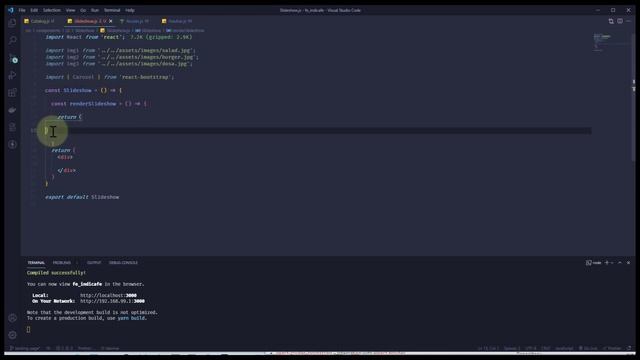
Task: Open the Run menu
Action: coord(95,10)
